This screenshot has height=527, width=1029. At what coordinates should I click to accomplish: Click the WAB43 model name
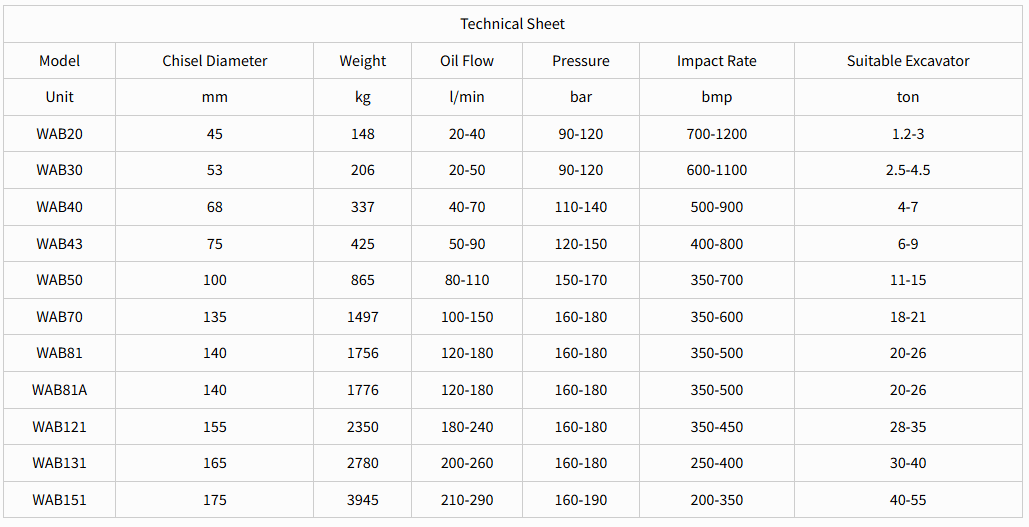tap(59, 244)
